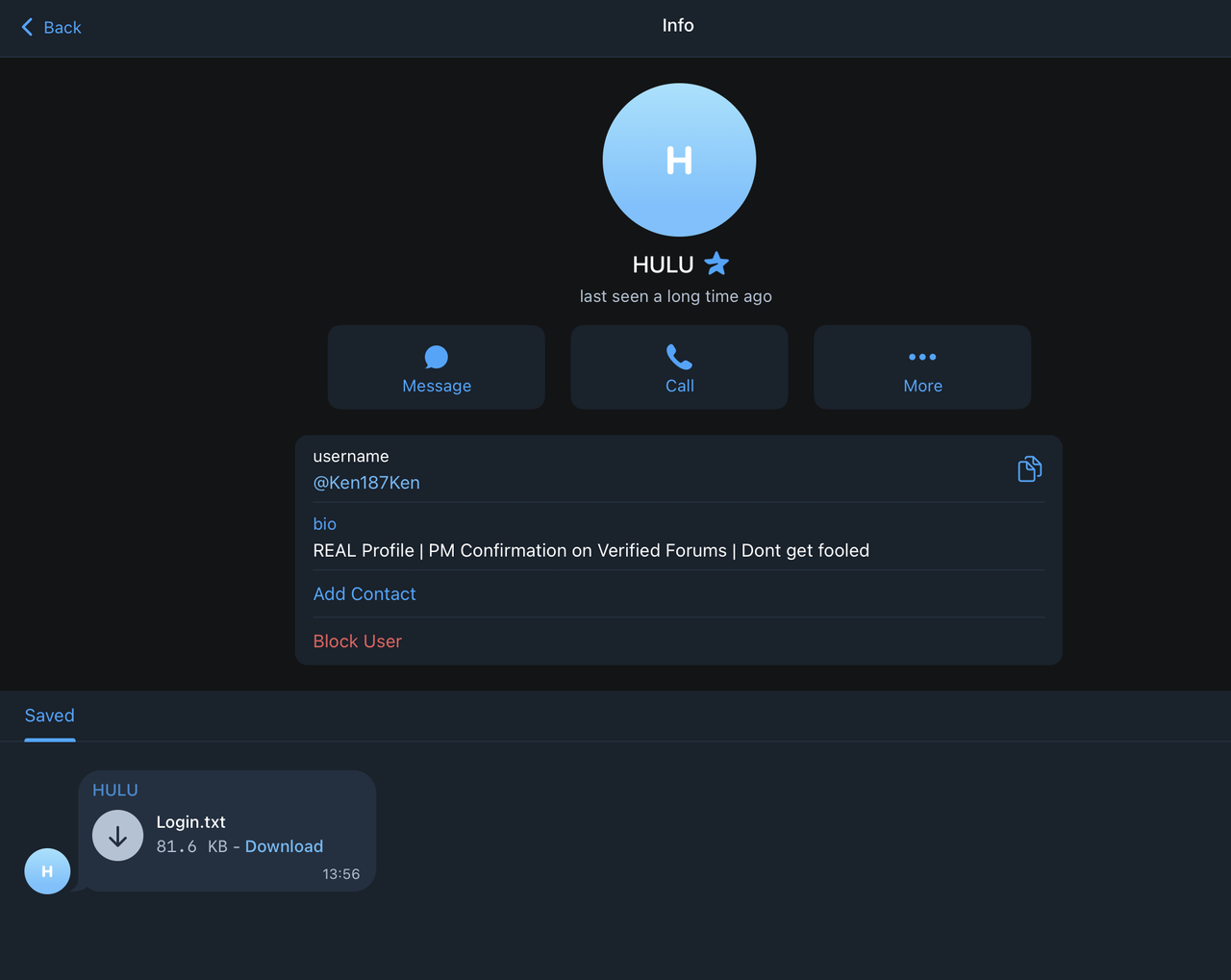This screenshot has height=980, width=1231.
Task: Click the 'last seen a long time ago' status
Action: 676,296
